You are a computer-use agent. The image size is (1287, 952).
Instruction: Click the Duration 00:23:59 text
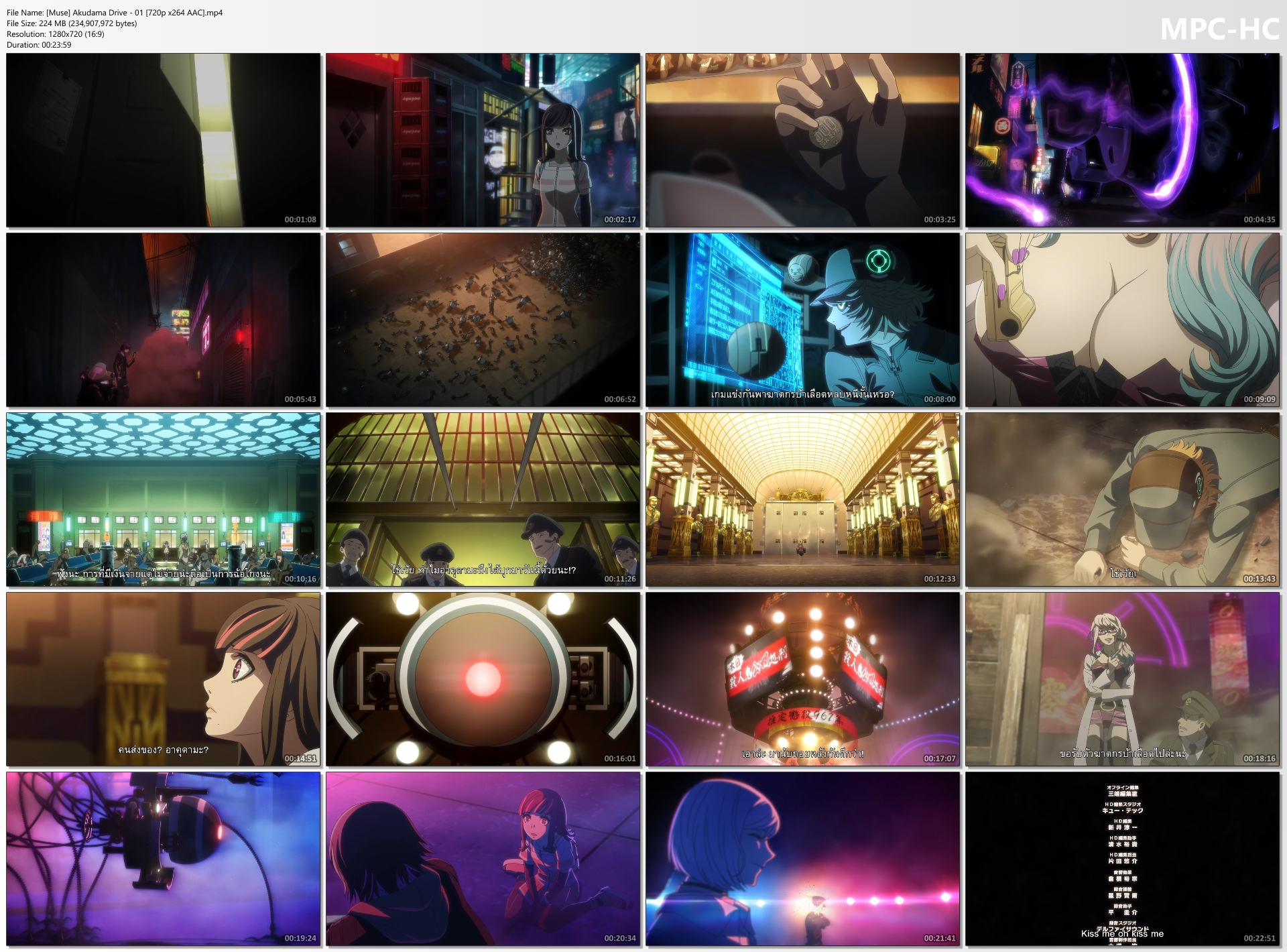[39, 45]
